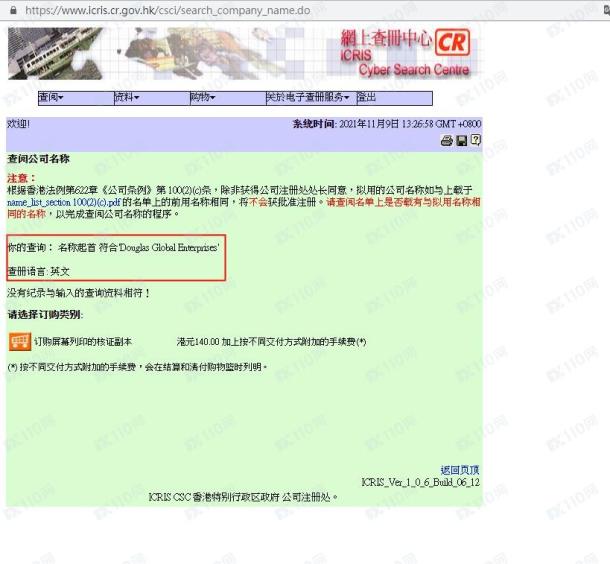Image resolution: width=610 pixels, height=564 pixels.
Task: Click the 返回页顶 back to top link
Action: (460, 470)
